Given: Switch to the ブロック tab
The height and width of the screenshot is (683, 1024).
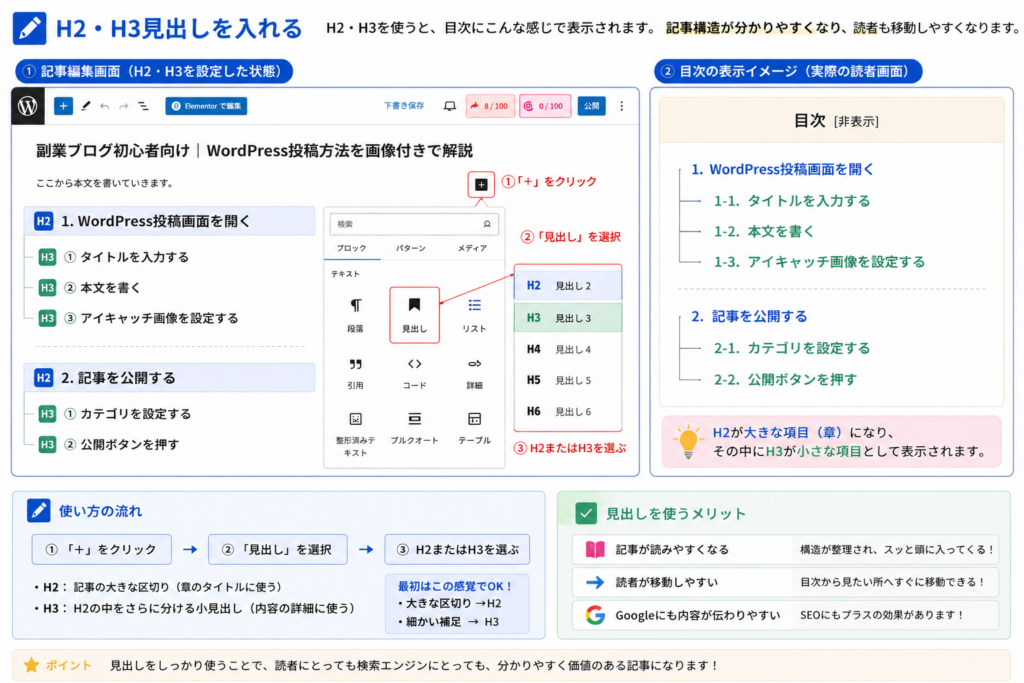Looking at the screenshot, I should (351, 248).
